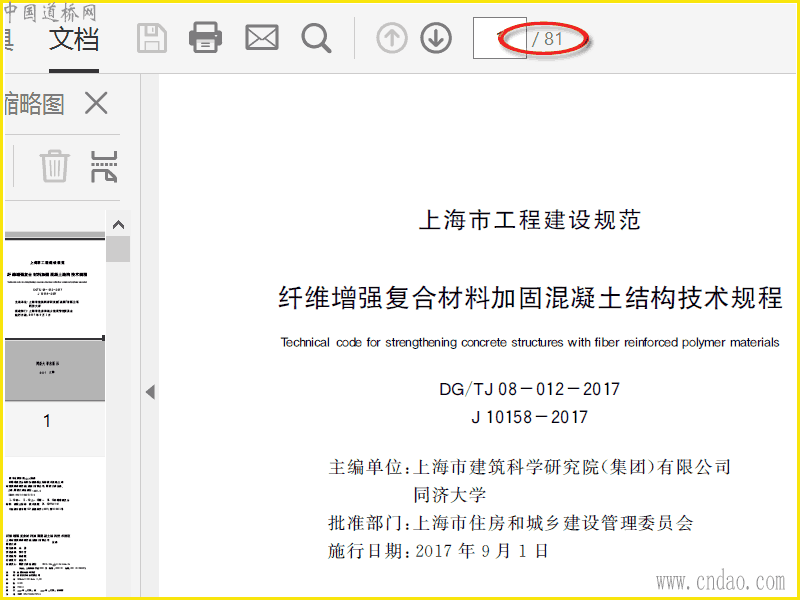Send document by email envelope icon
Image resolution: width=800 pixels, height=600 pixels.
(x=262, y=38)
